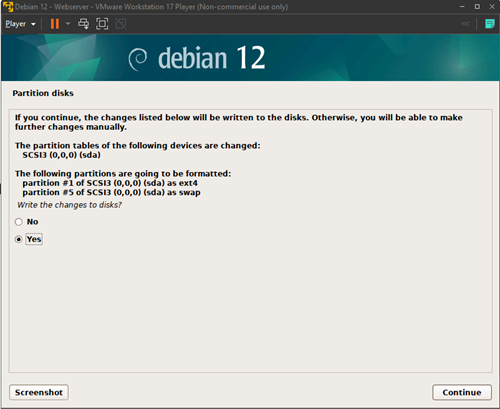500x409 pixels.
Task: Click the Screenshot button
Action: (39, 392)
